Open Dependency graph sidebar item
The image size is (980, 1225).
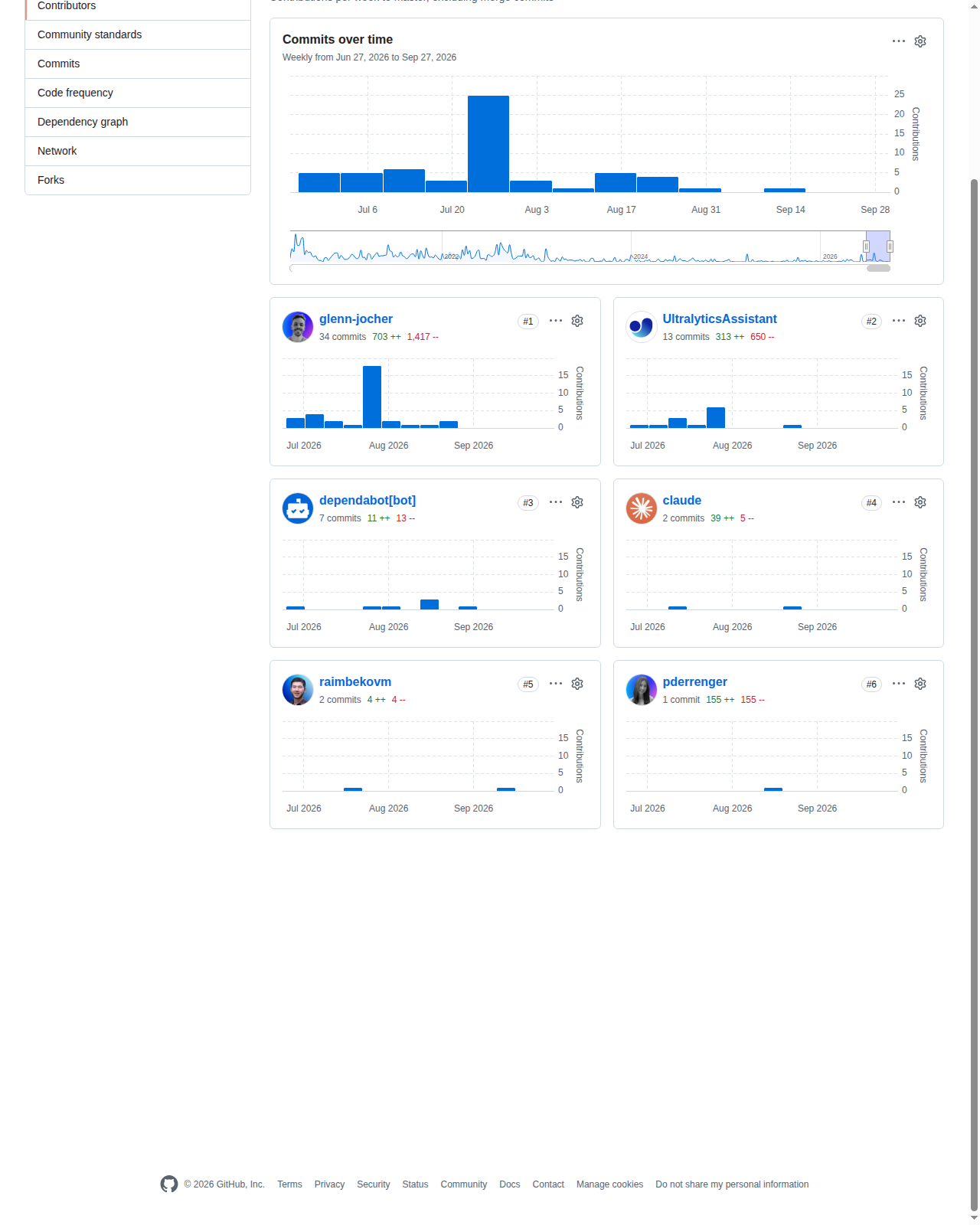pos(138,122)
